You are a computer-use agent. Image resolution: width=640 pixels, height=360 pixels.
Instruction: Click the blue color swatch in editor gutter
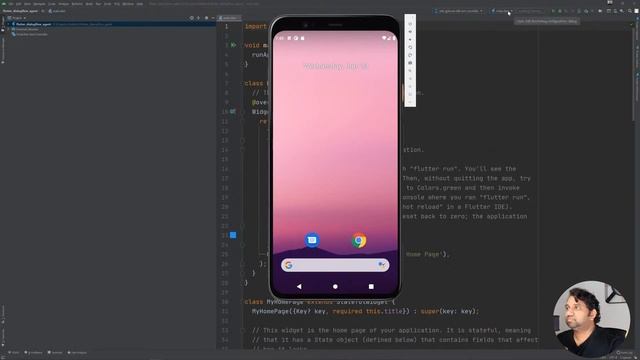233,235
